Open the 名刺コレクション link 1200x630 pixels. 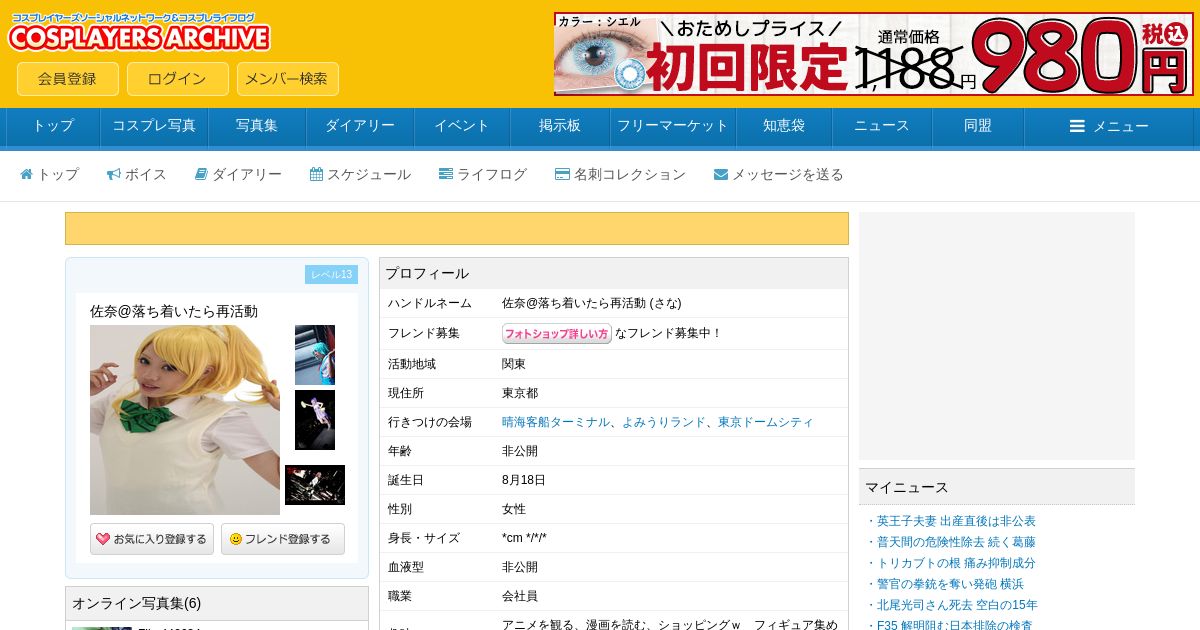(x=620, y=174)
